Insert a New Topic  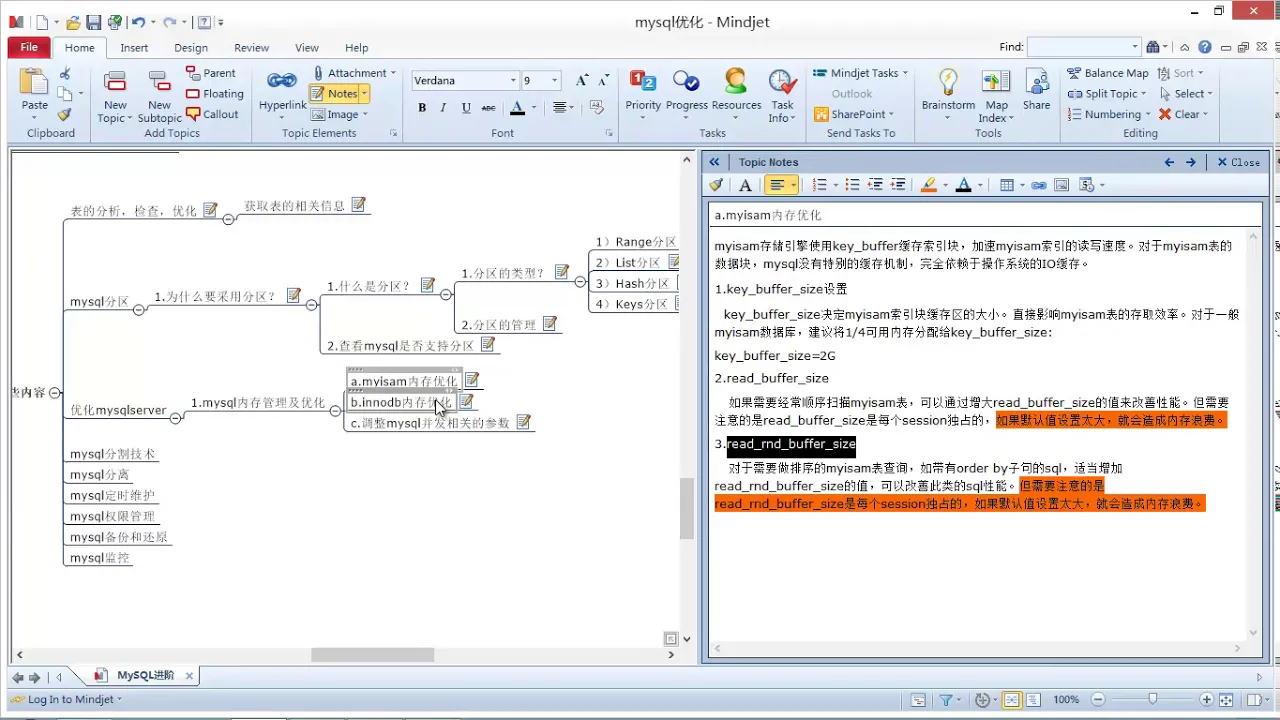pos(115,96)
